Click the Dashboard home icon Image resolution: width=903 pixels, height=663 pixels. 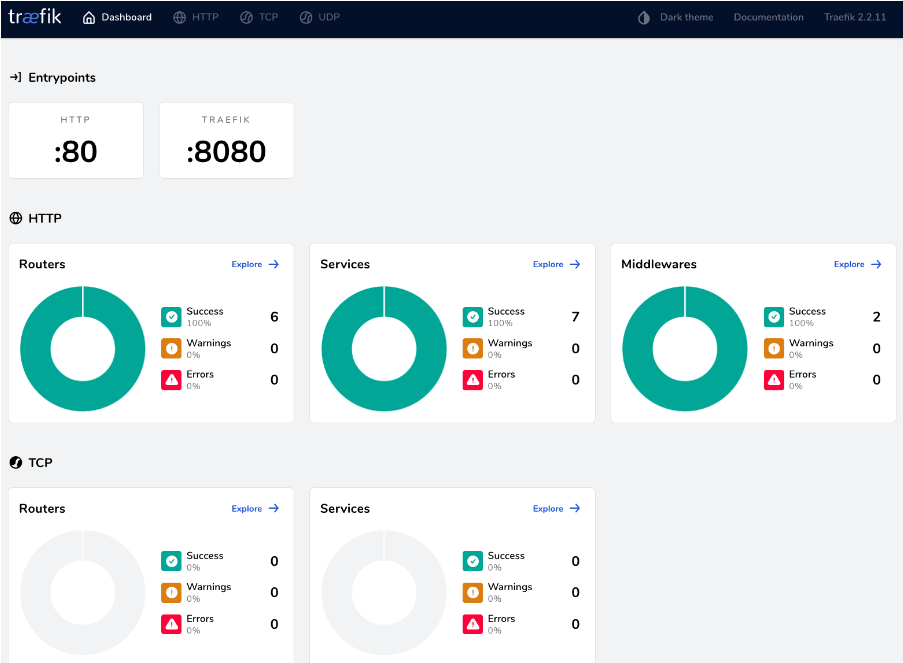89,17
